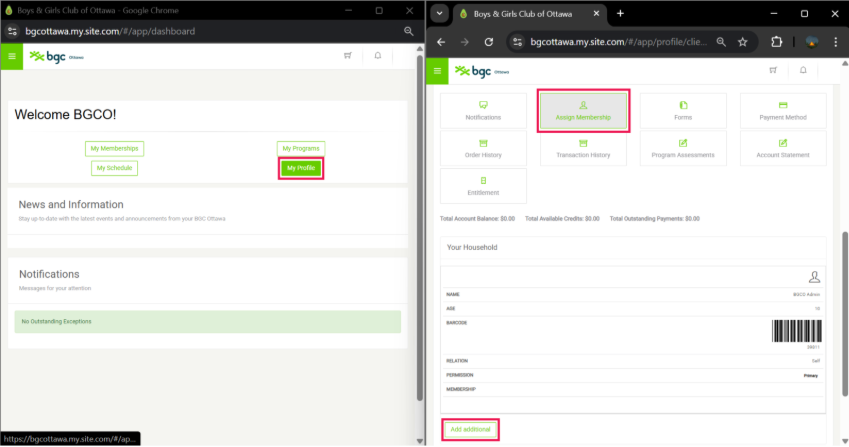Open the Payment Method tile
The width and height of the screenshot is (849, 447).
[783, 110]
